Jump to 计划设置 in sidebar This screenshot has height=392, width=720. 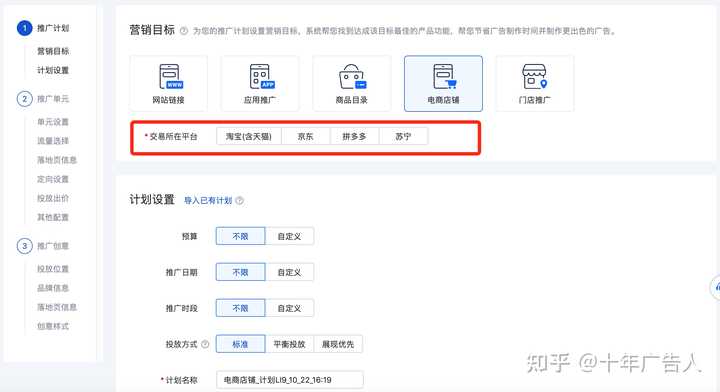[x=53, y=70]
